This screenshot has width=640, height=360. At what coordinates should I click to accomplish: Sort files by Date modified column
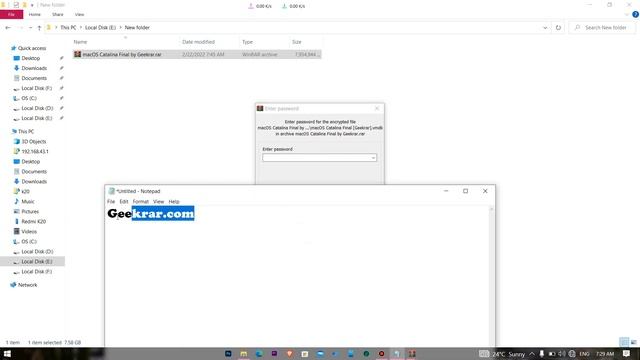click(x=198, y=42)
